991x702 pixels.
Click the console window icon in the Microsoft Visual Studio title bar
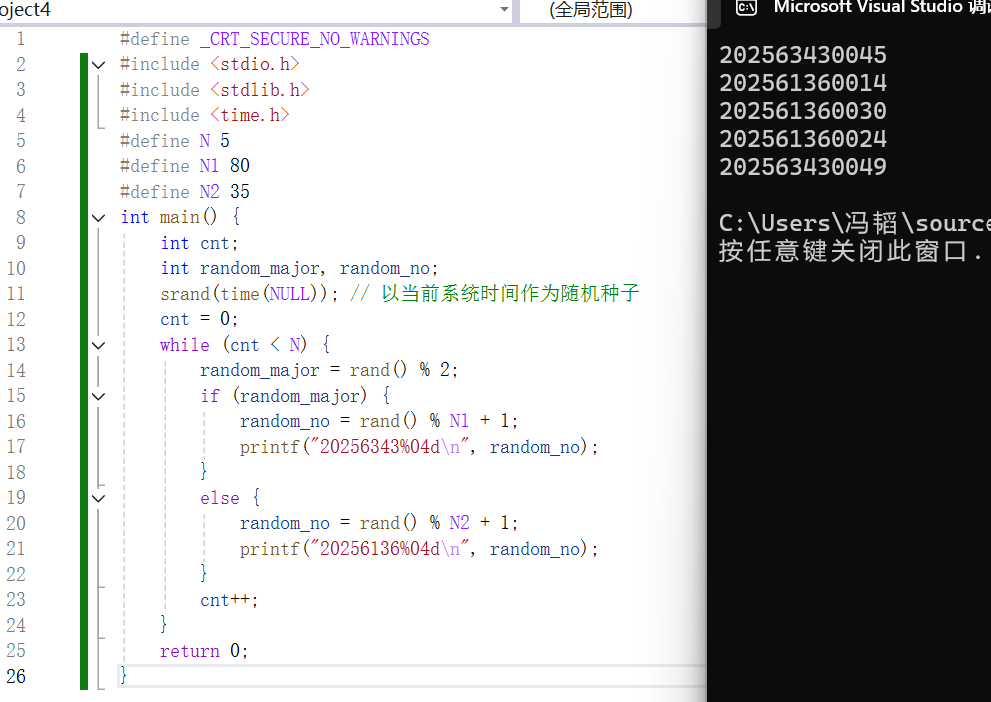746,8
